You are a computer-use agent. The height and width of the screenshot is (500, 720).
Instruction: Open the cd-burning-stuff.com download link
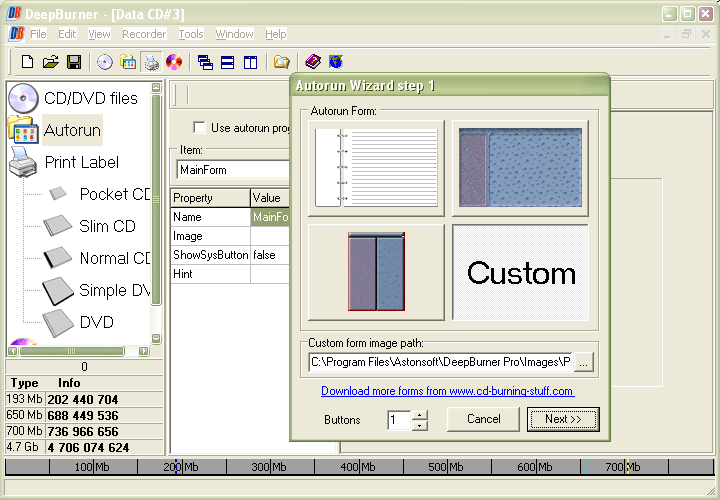pyautogui.click(x=448, y=391)
